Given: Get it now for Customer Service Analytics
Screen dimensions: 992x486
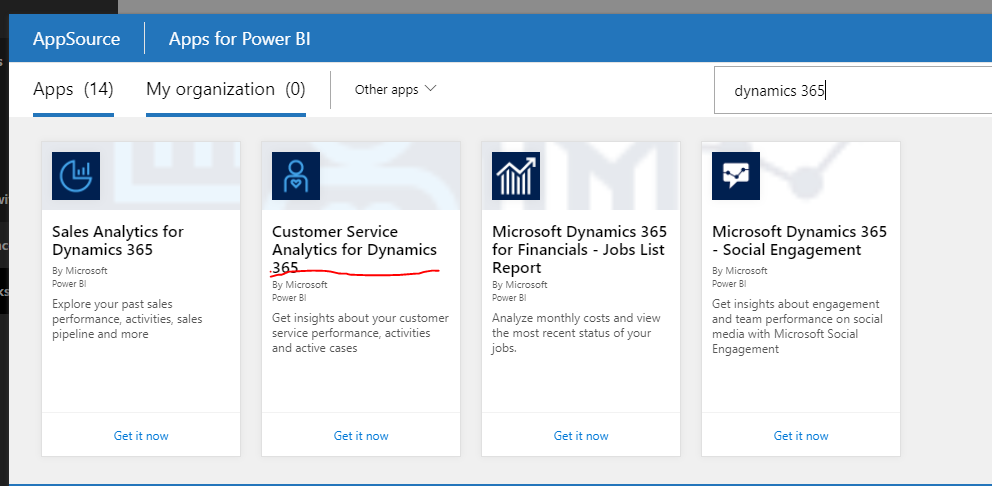Looking at the screenshot, I should (361, 436).
